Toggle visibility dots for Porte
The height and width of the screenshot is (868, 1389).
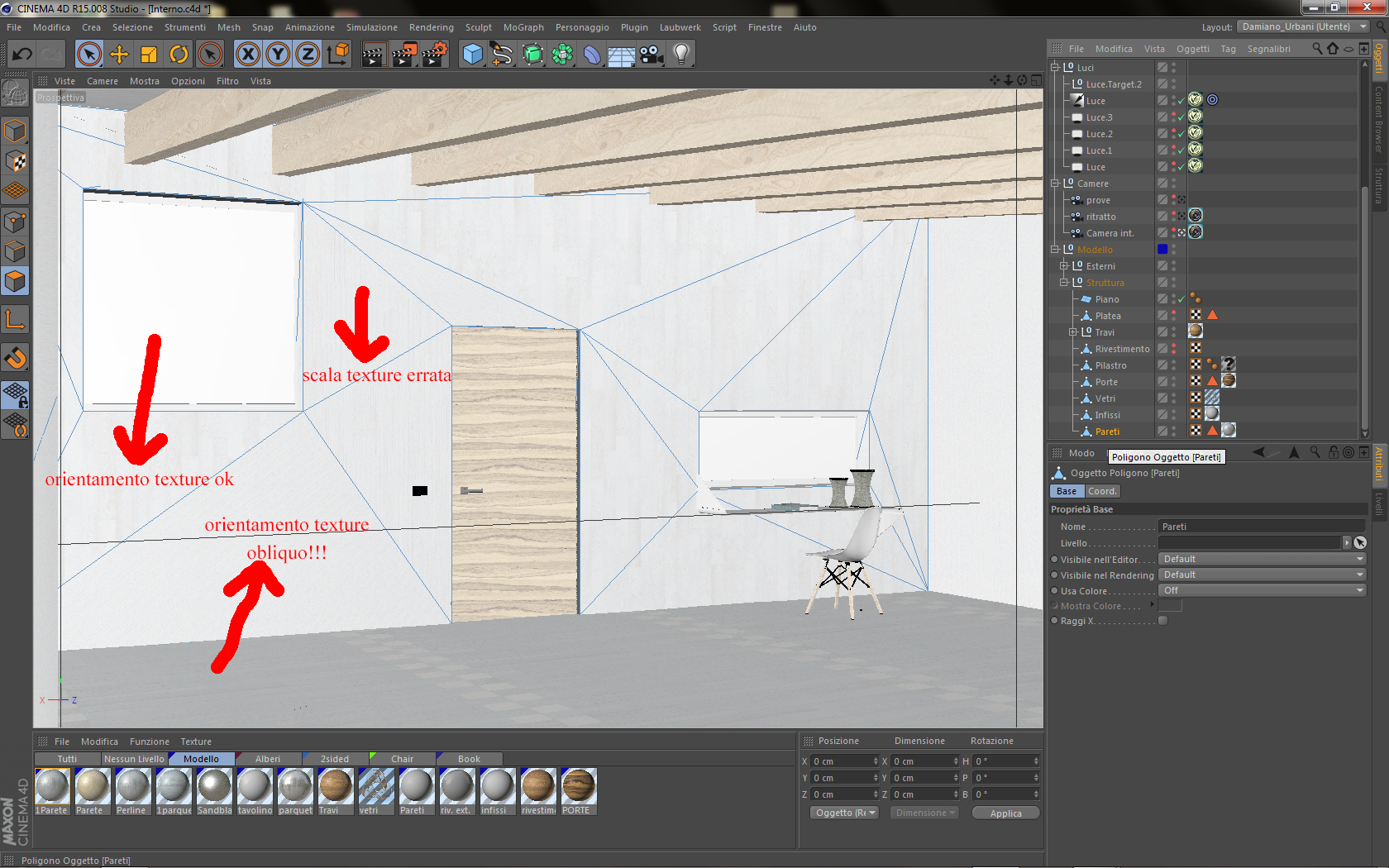click(x=1173, y=382)
